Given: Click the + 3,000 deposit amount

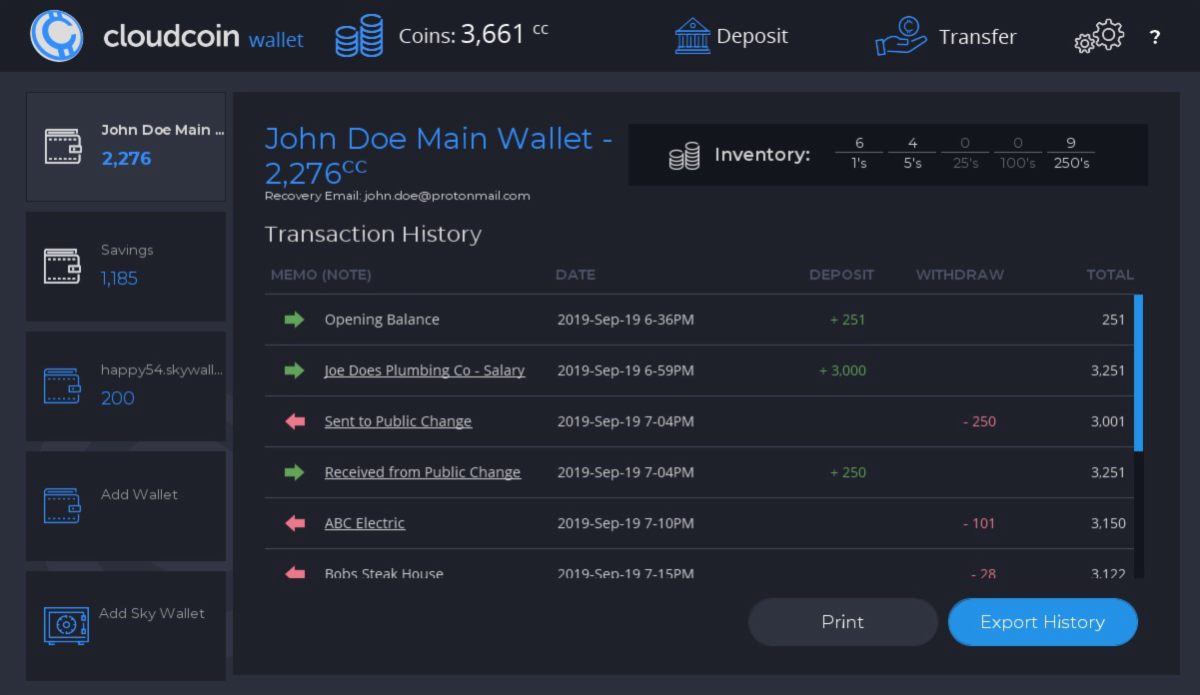Looking at the screenshot, I should [x=843, y=371].
